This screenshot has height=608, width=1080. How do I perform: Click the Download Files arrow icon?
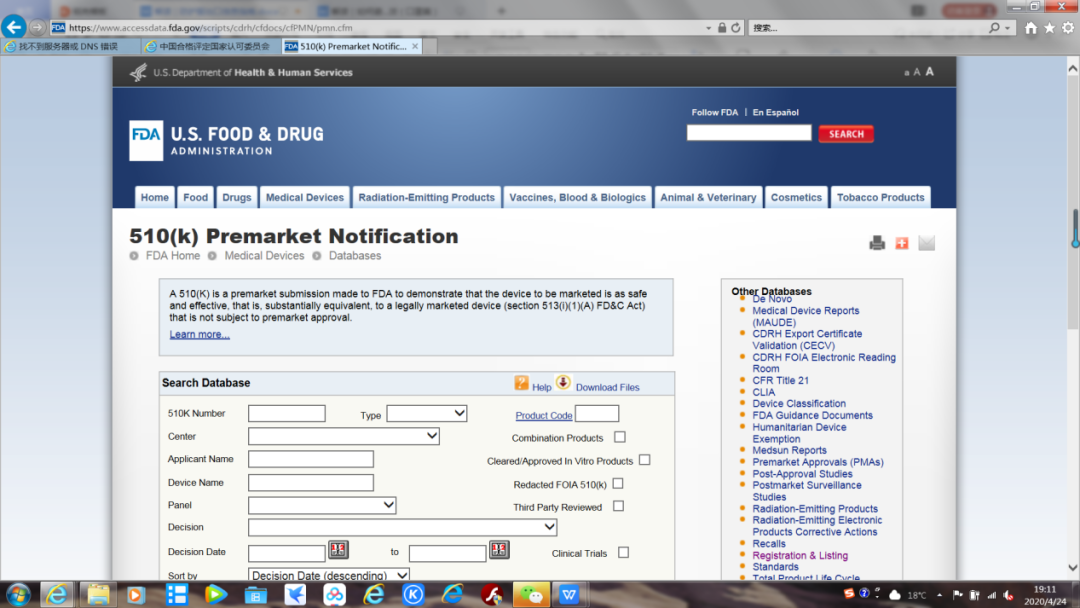pyautogui.click(x=563, y=383)
